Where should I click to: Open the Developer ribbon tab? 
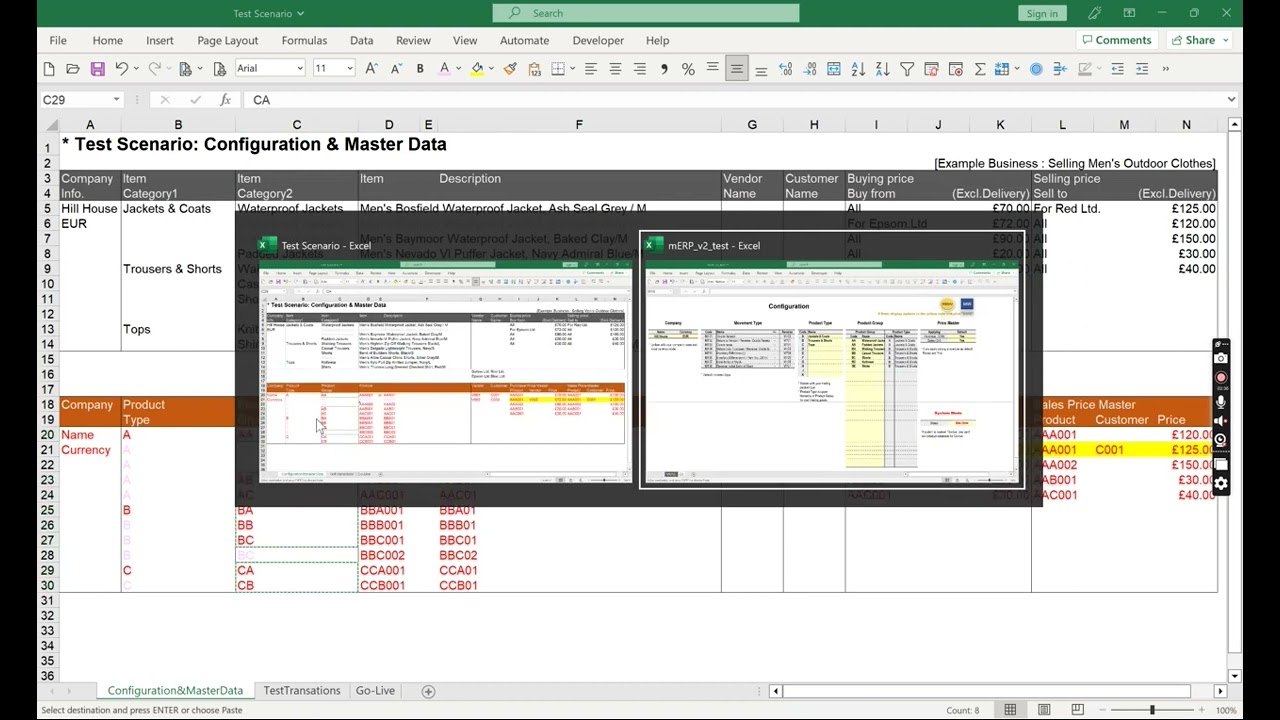(x=598, y=41)
